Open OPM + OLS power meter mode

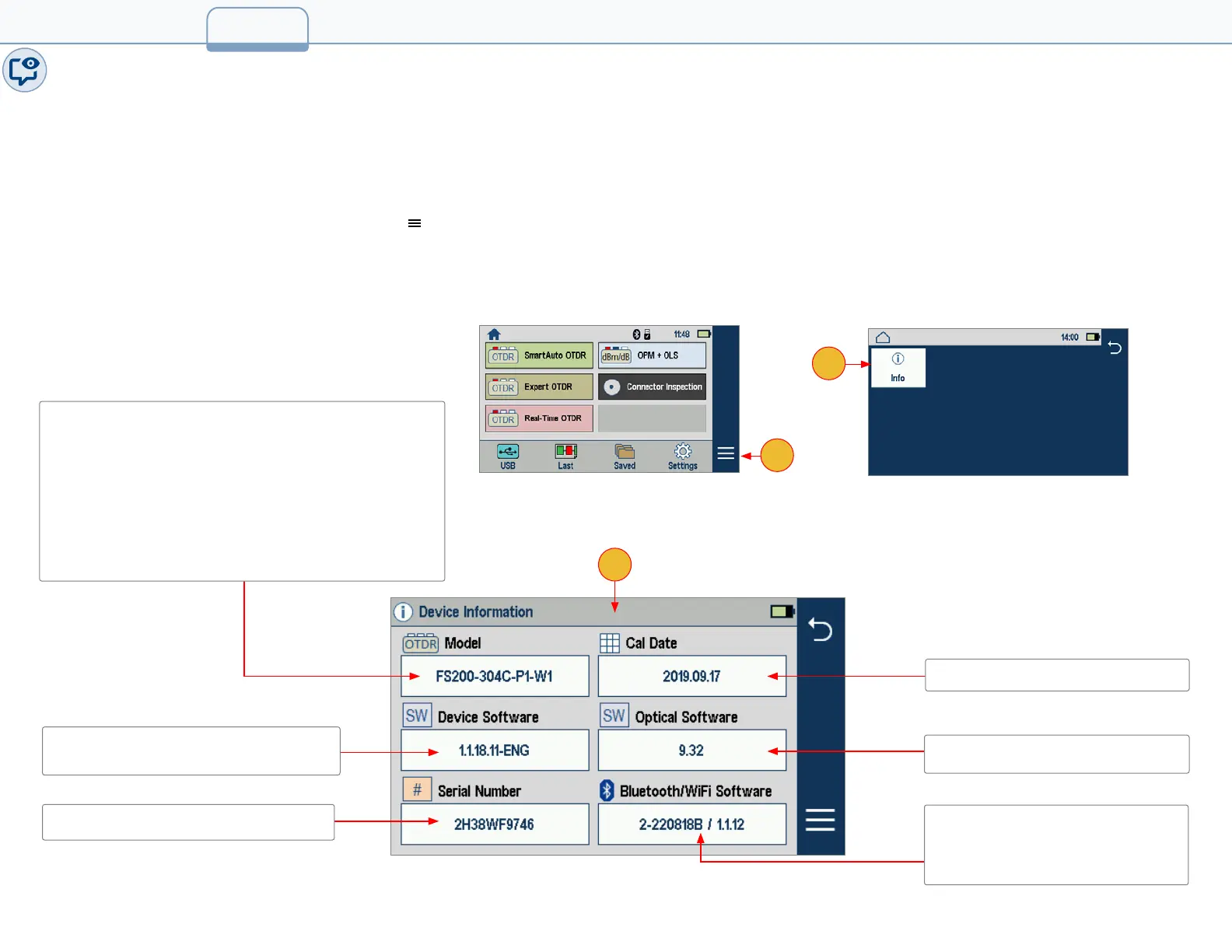[x=652, y=355]
